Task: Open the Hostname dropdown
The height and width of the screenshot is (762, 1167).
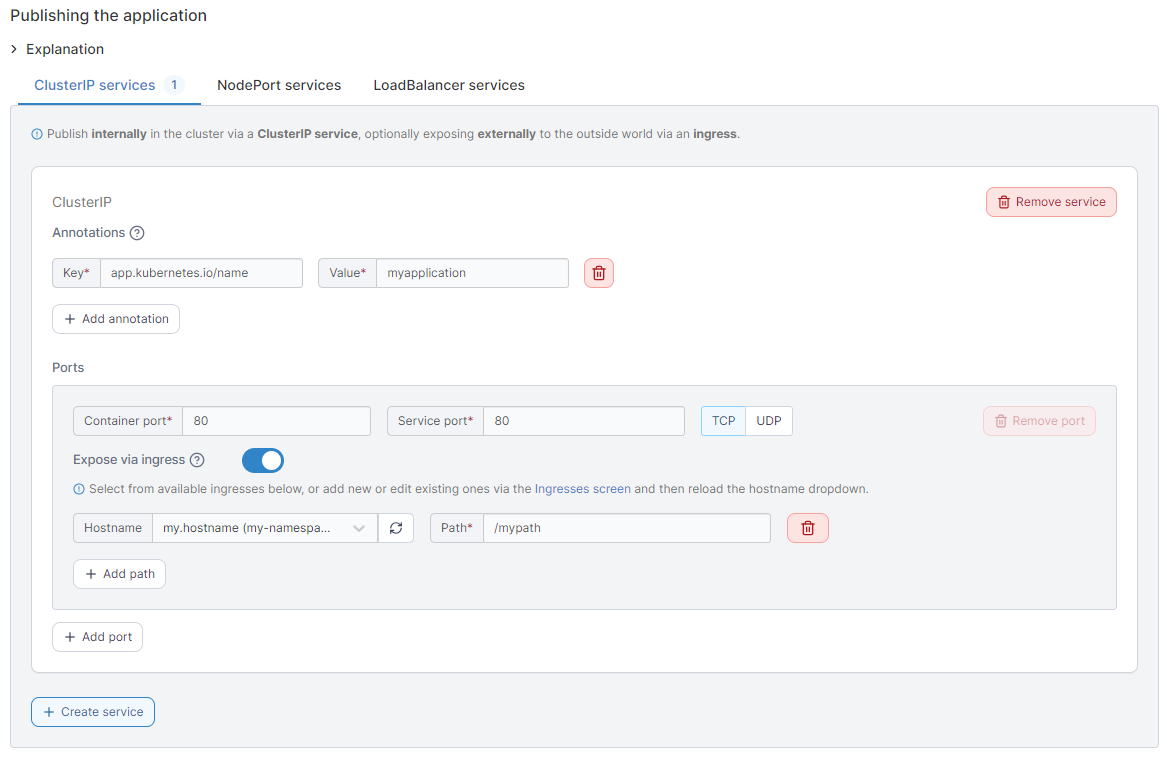Action: 264,528
